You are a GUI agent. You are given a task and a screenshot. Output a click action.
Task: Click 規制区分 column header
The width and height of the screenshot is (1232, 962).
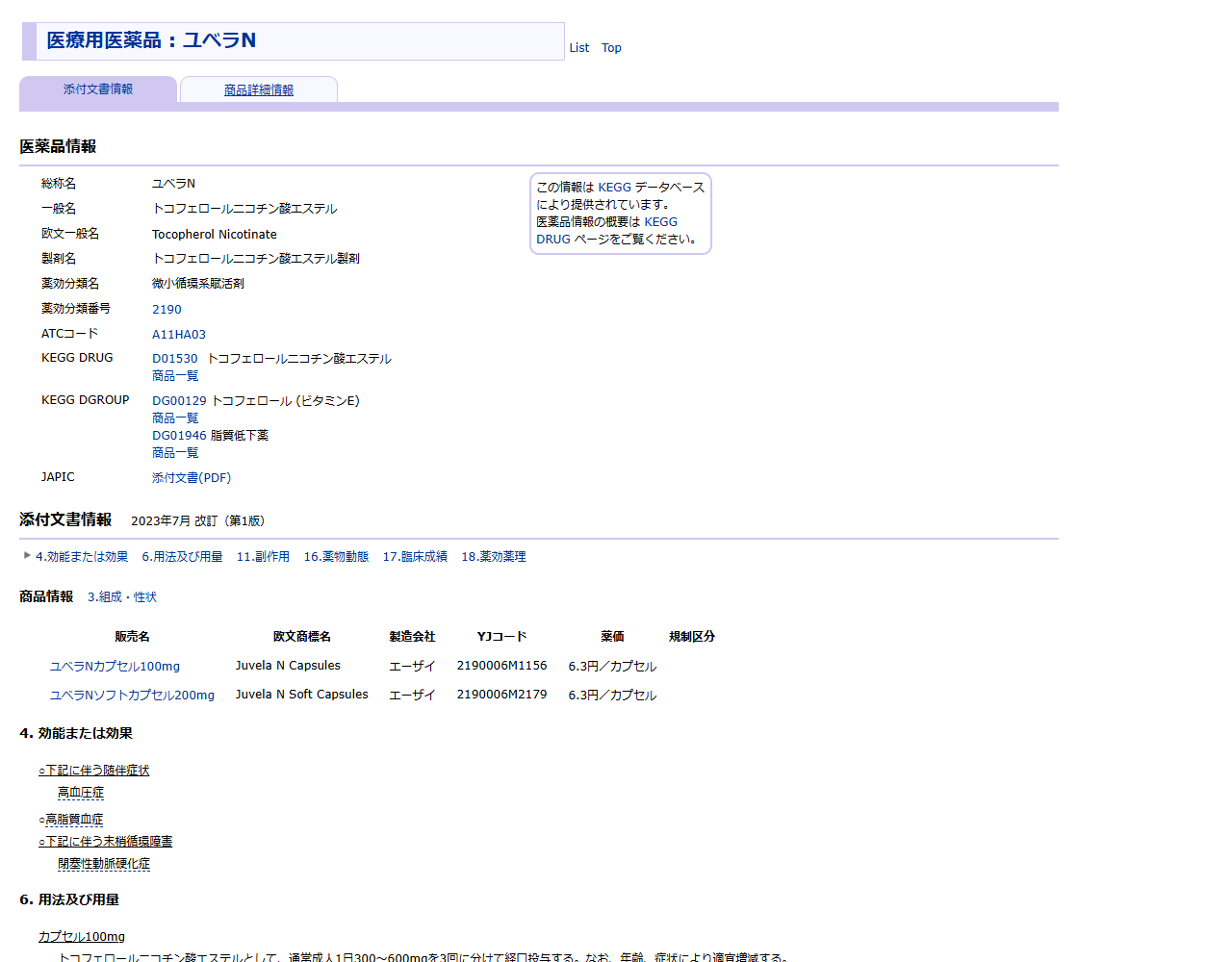[692, 637]
